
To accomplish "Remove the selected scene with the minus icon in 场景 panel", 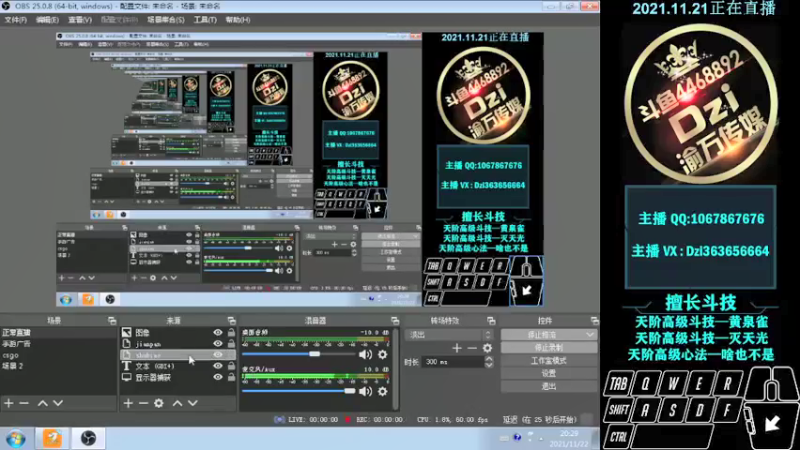I will (x=24, y=403).
